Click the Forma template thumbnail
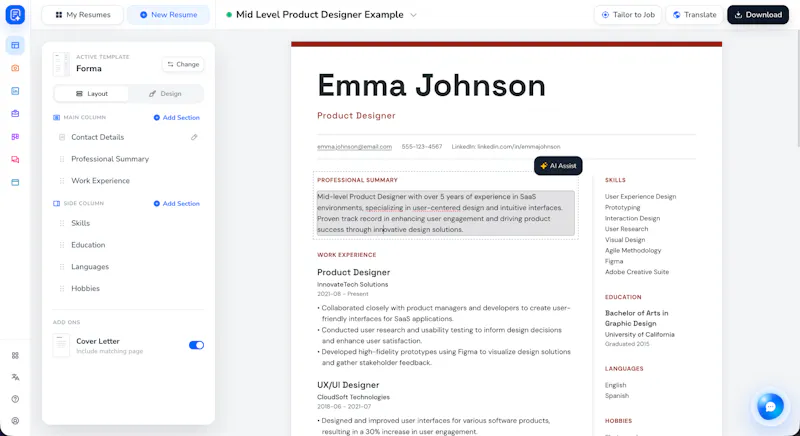 click(61, 64)
